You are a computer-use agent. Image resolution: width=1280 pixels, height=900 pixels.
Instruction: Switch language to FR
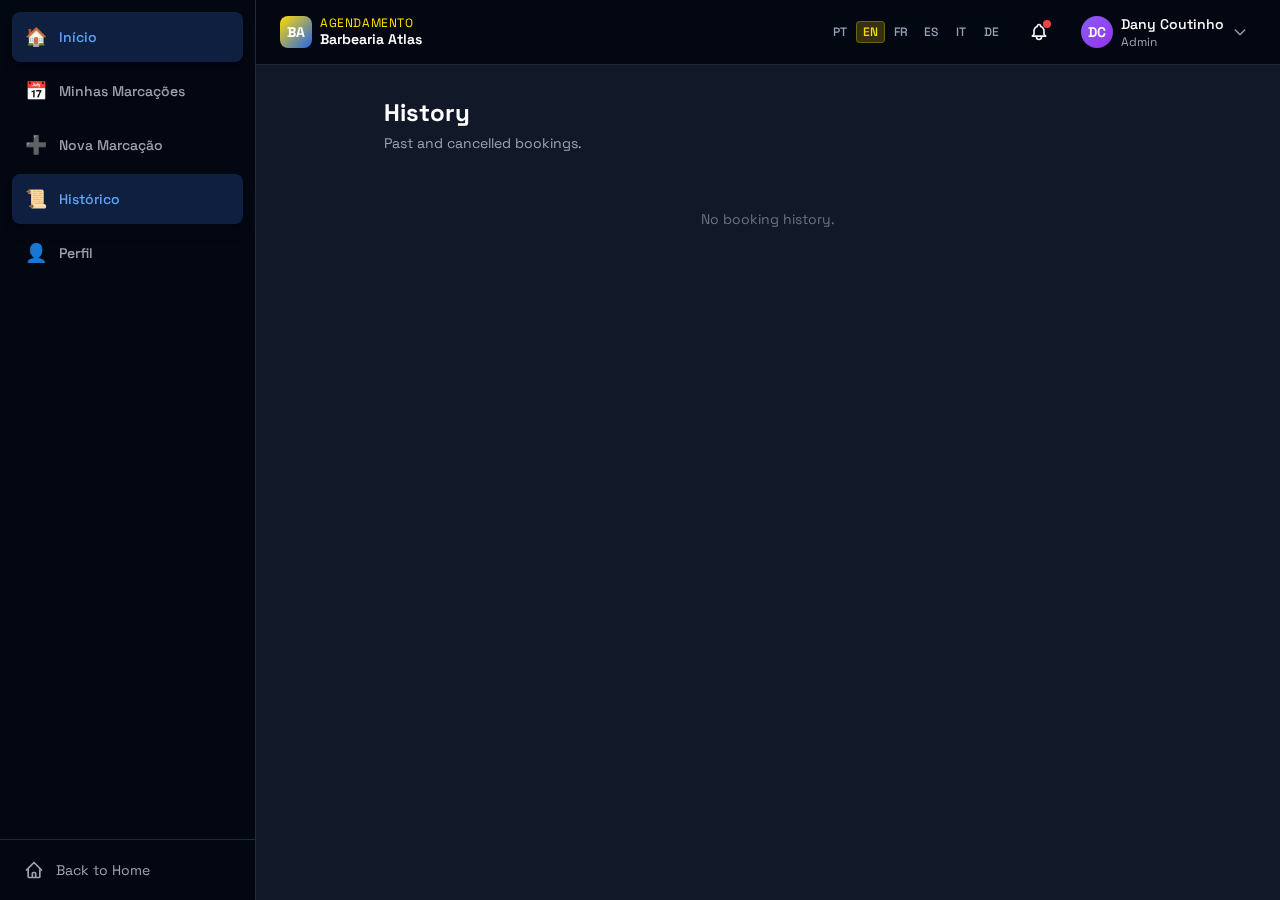point(901,32)
